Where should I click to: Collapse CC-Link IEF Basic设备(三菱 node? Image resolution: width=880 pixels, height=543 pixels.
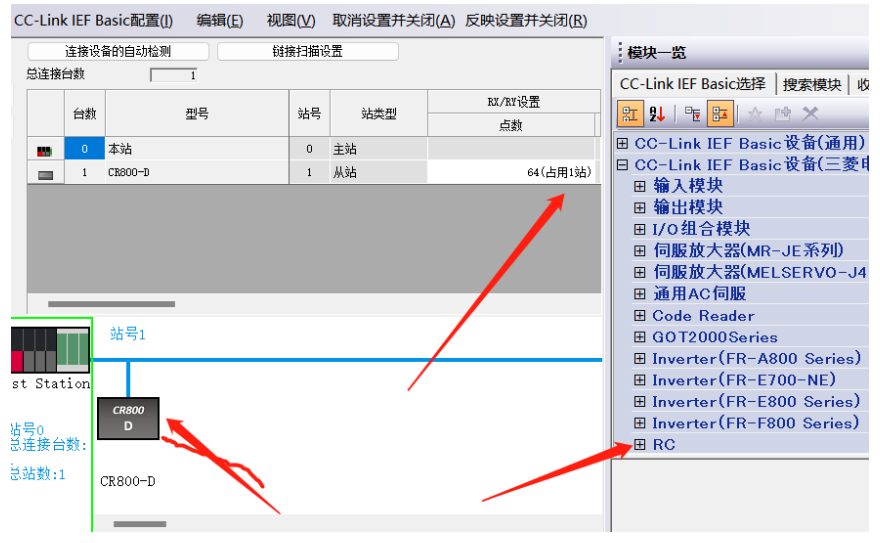coord(622,165)
